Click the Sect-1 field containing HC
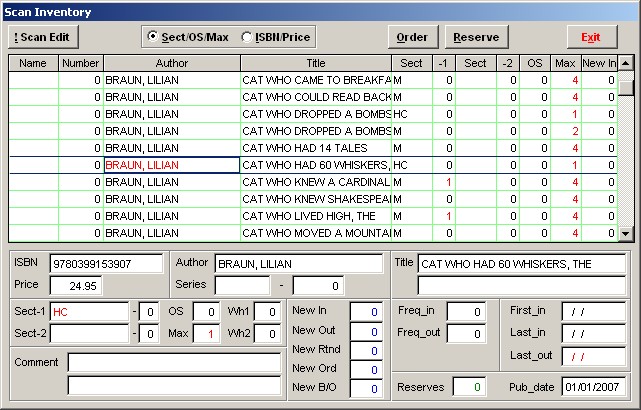Image resolution: width=641 pixels, height=410 pixels. point(90,312)
